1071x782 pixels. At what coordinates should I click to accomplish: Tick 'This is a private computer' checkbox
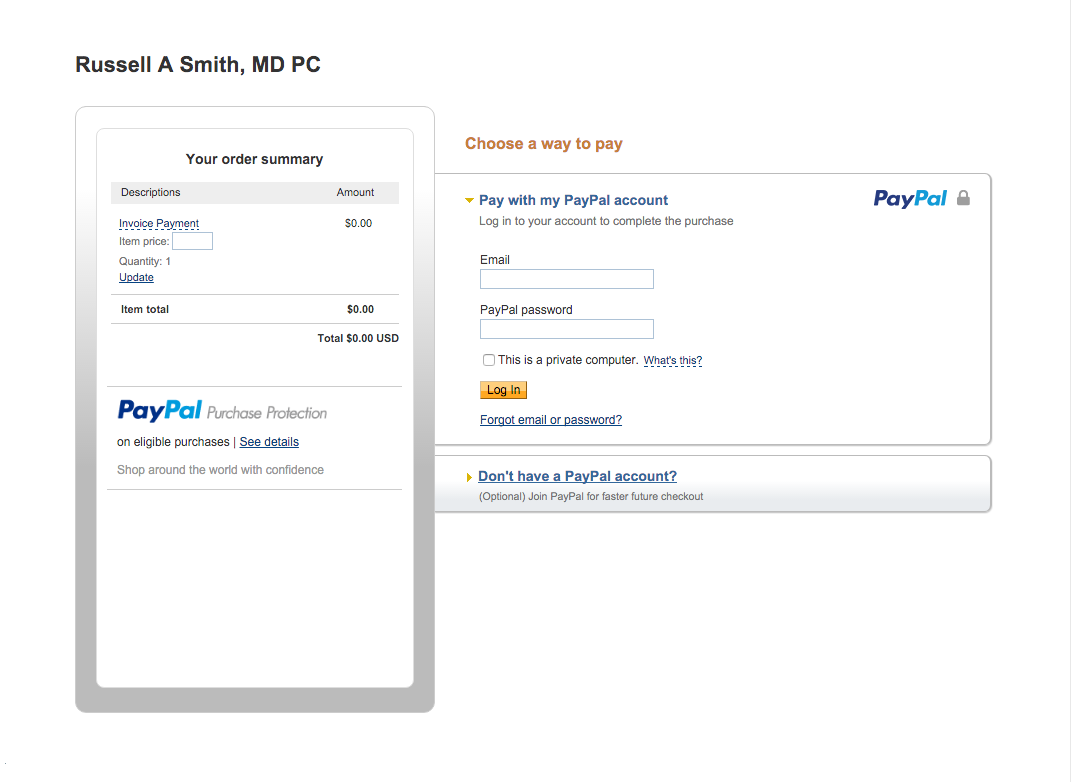click(x=489, y=360)
